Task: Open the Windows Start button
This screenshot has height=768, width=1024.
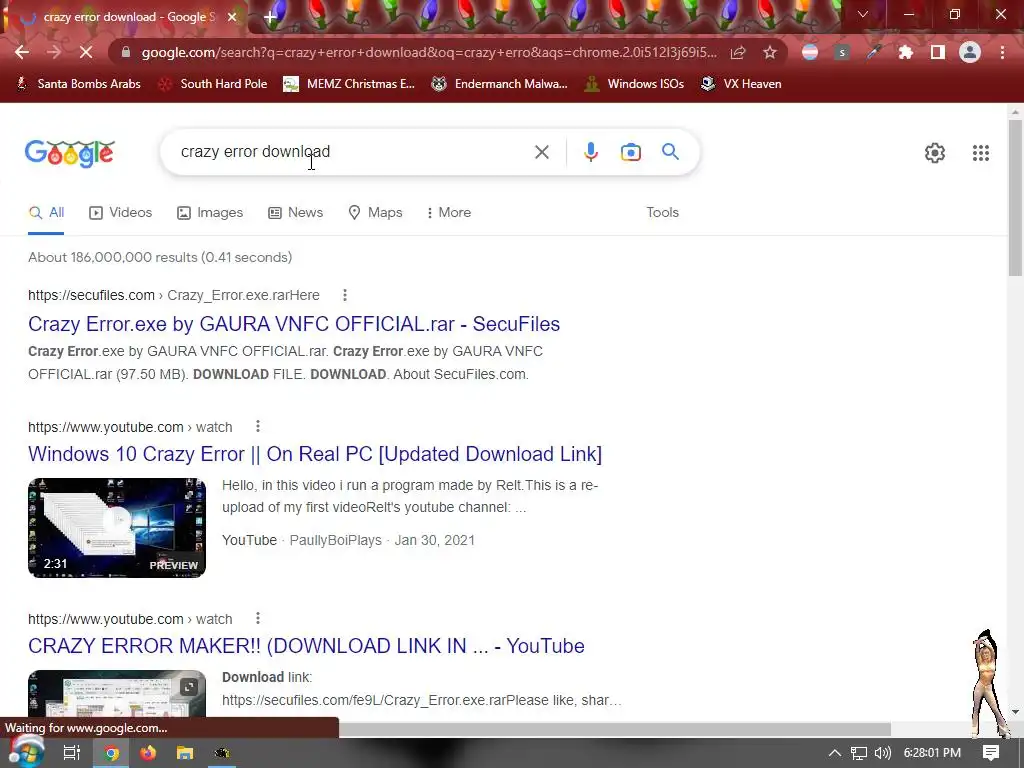Action: (x=25, y=752)
